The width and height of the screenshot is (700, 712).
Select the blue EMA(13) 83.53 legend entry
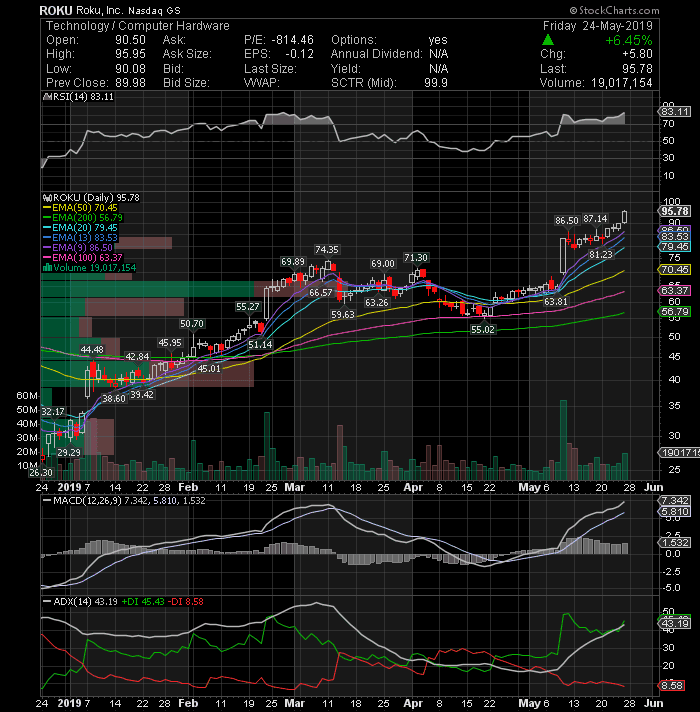click(x=80, y=237)
